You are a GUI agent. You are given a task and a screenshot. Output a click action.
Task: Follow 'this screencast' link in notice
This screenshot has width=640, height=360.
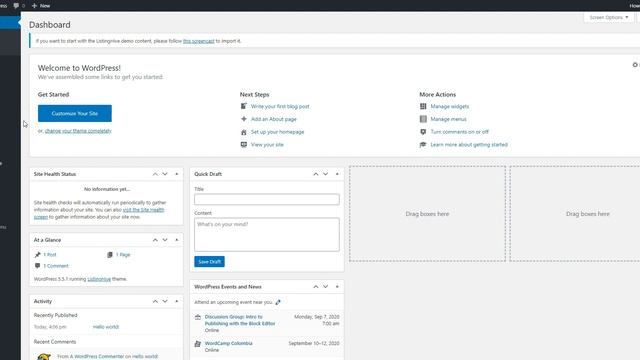[x=198, y=41]
